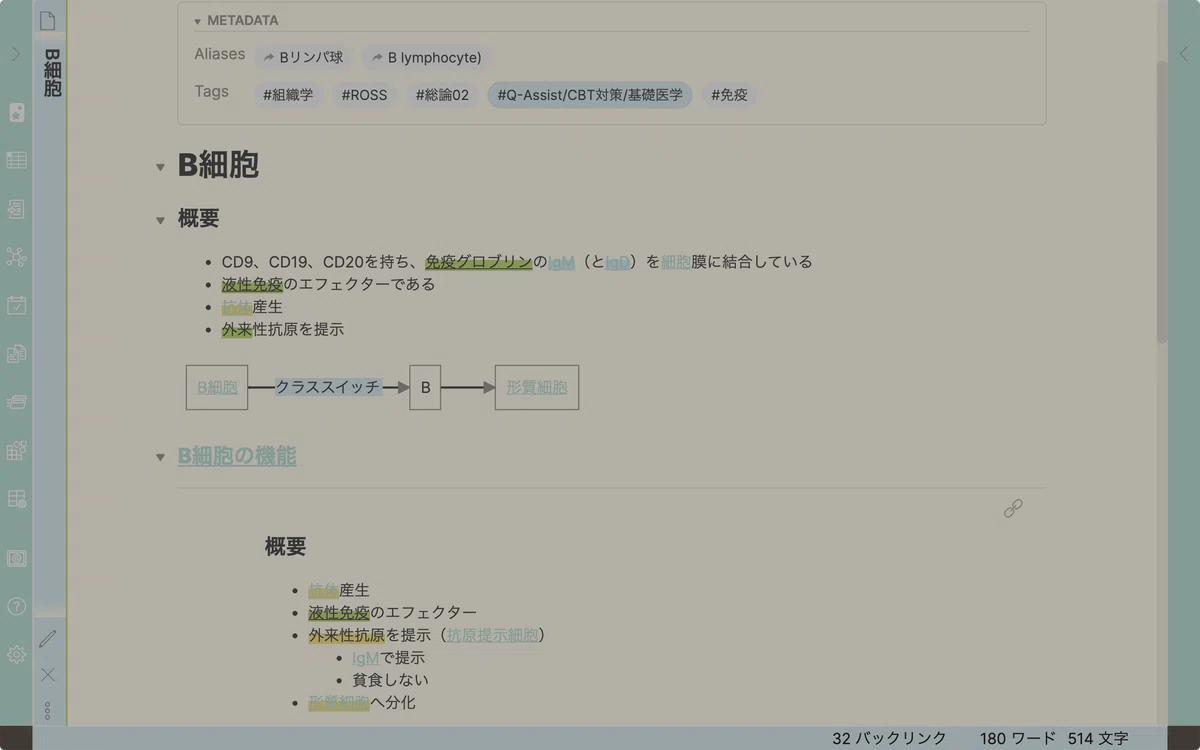Click the #組織学 tag
This screenshot has width=1200, height=750.
288,95
